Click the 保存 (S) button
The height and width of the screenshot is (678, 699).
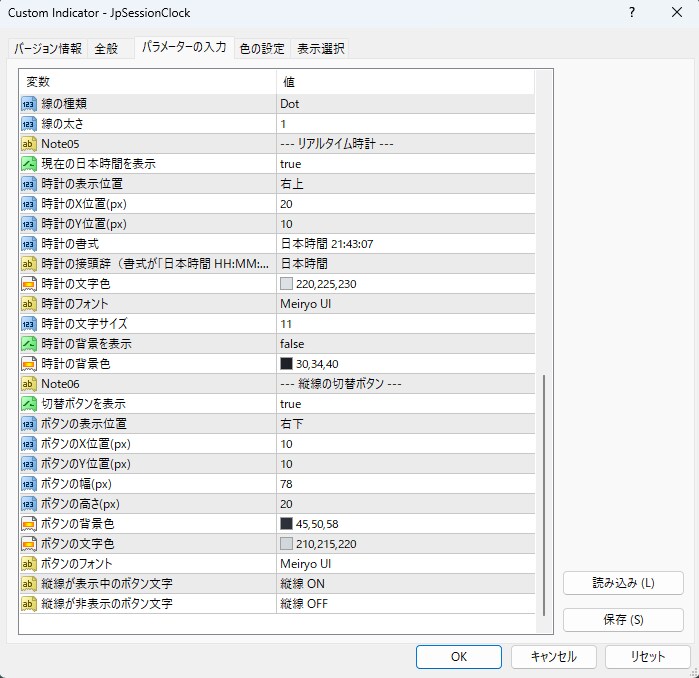click(x=623, y=620)
